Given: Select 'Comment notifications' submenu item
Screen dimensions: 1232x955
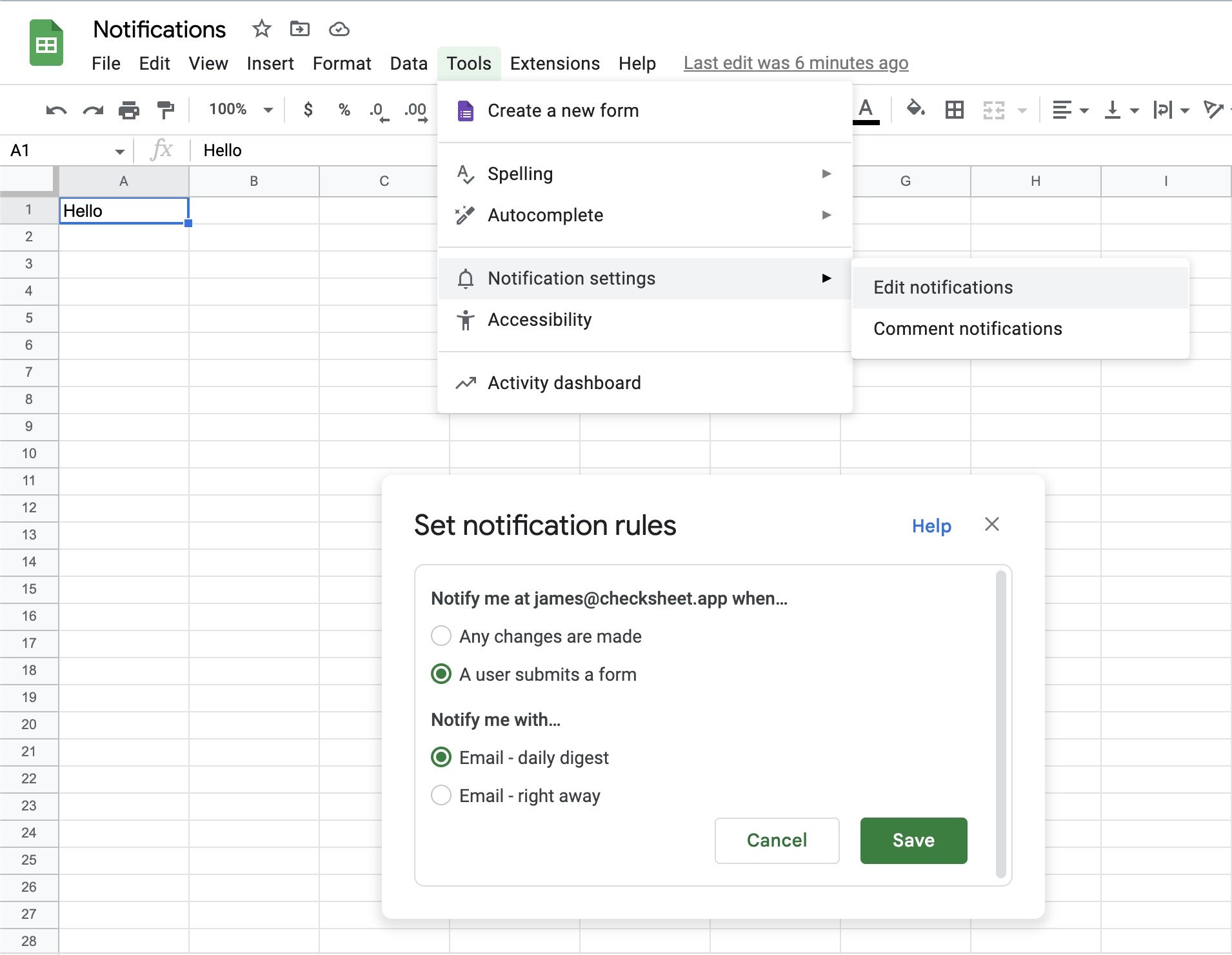Looking at the screenshot, I should click(x=1020, y=329).
